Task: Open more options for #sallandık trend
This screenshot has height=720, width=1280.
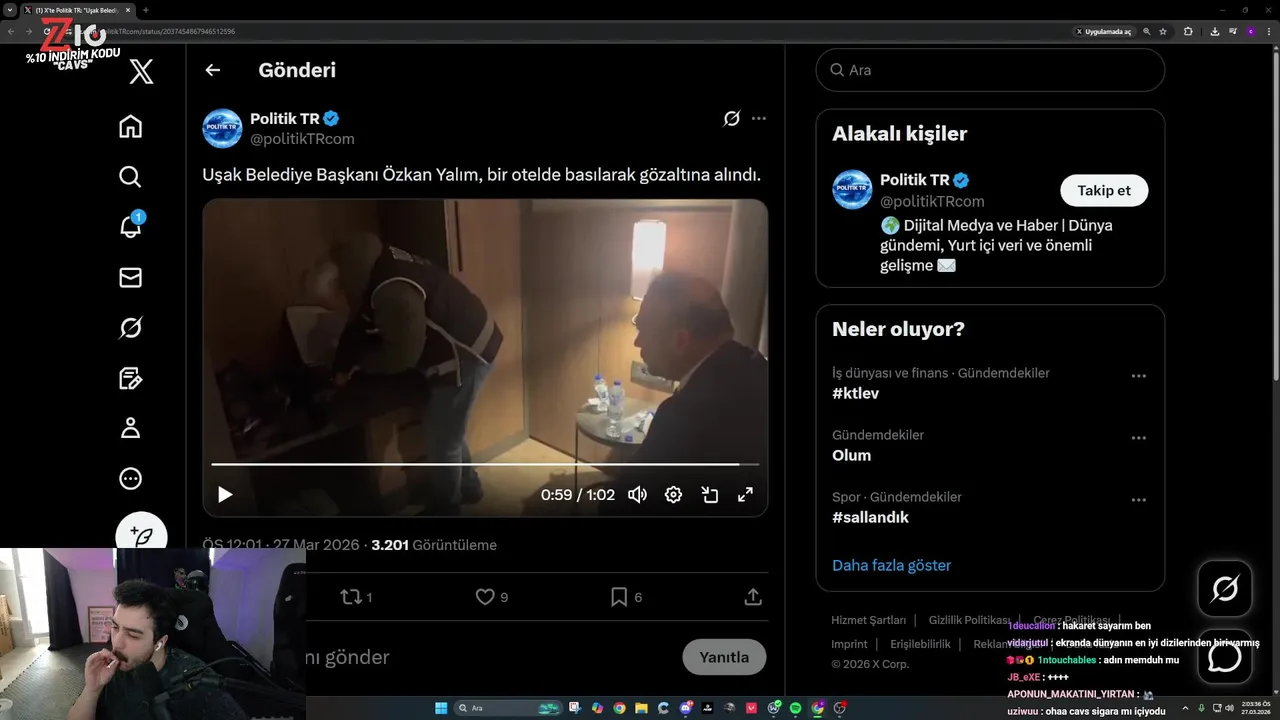Action: pyautogui.click(x=1138, y=500)
